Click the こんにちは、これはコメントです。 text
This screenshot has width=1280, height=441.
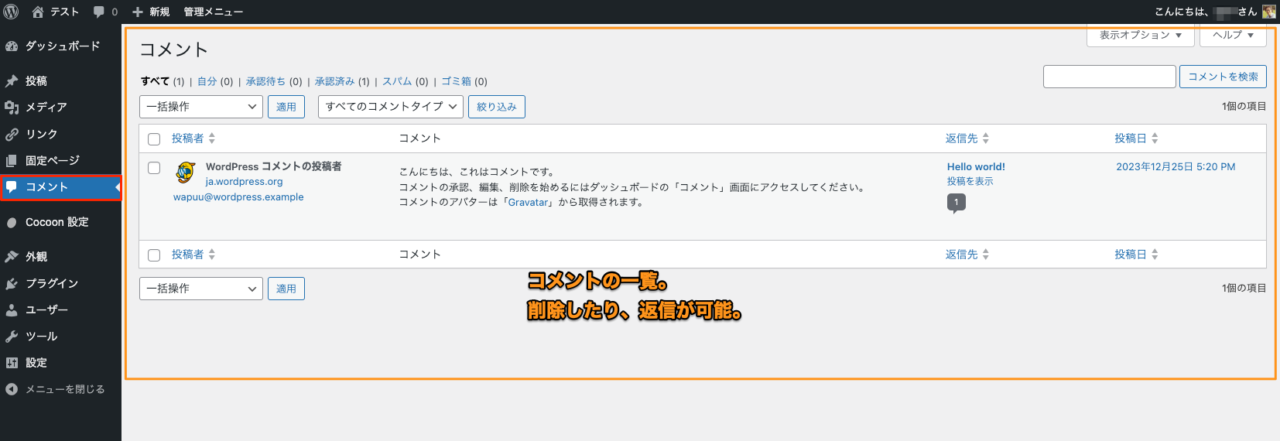coord(476,172)
